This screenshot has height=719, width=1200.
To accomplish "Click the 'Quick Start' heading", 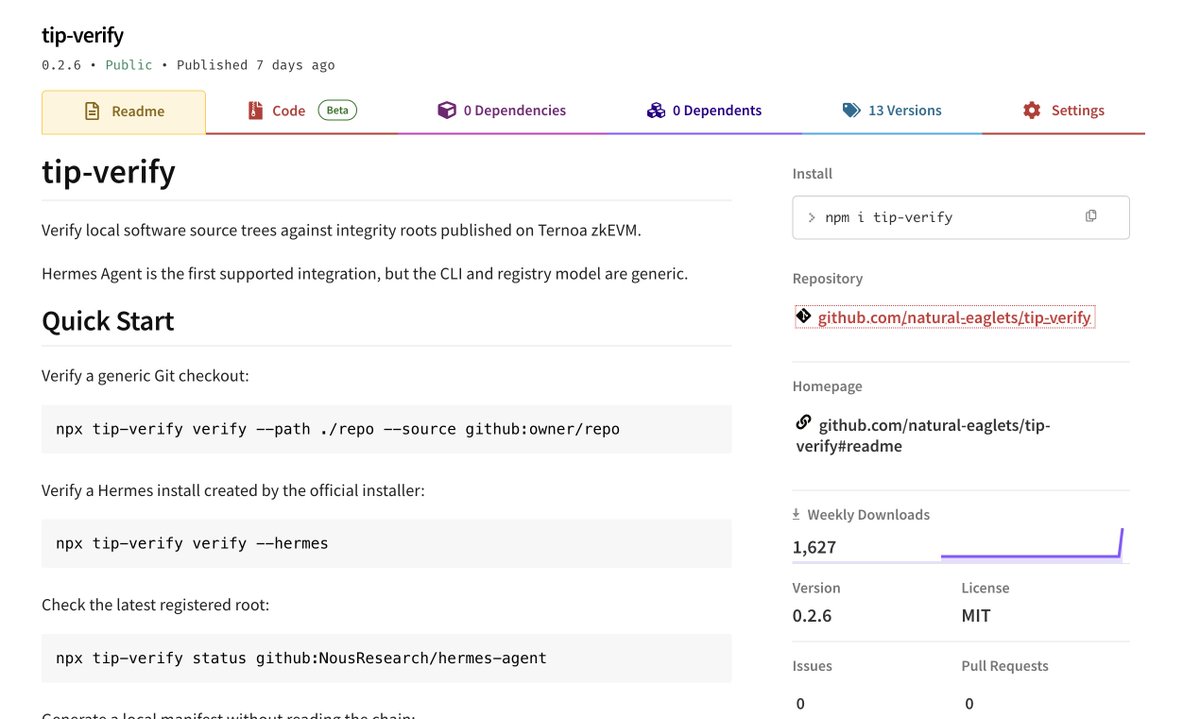I will (108, 321).
